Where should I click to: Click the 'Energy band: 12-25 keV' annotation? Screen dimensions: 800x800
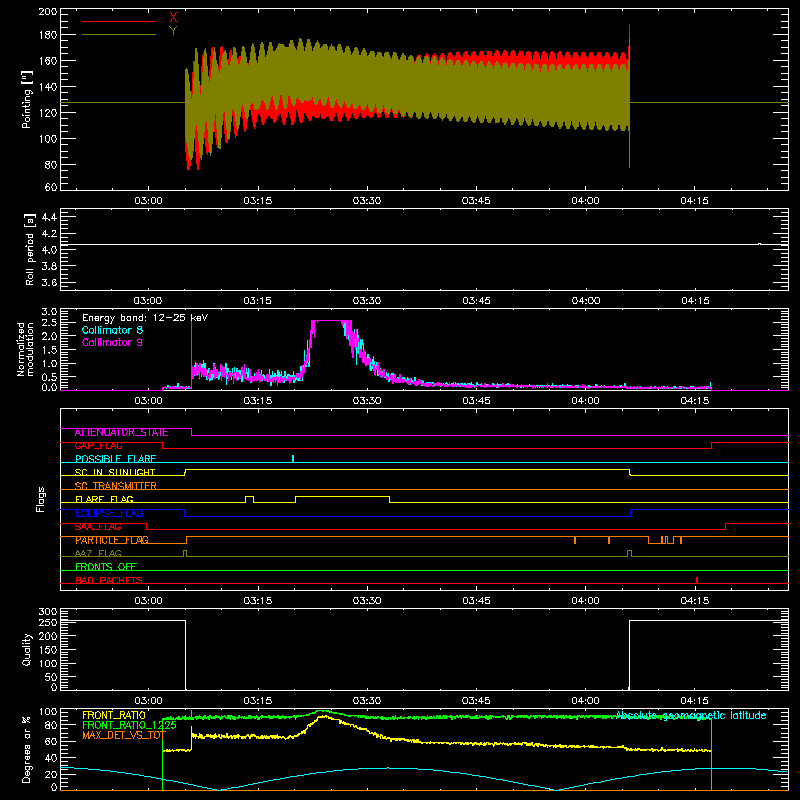coord(145,318)
